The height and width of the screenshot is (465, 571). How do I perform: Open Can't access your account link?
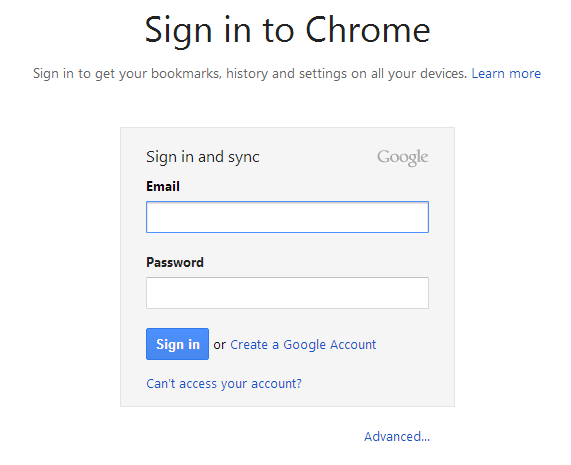point(224,383)
